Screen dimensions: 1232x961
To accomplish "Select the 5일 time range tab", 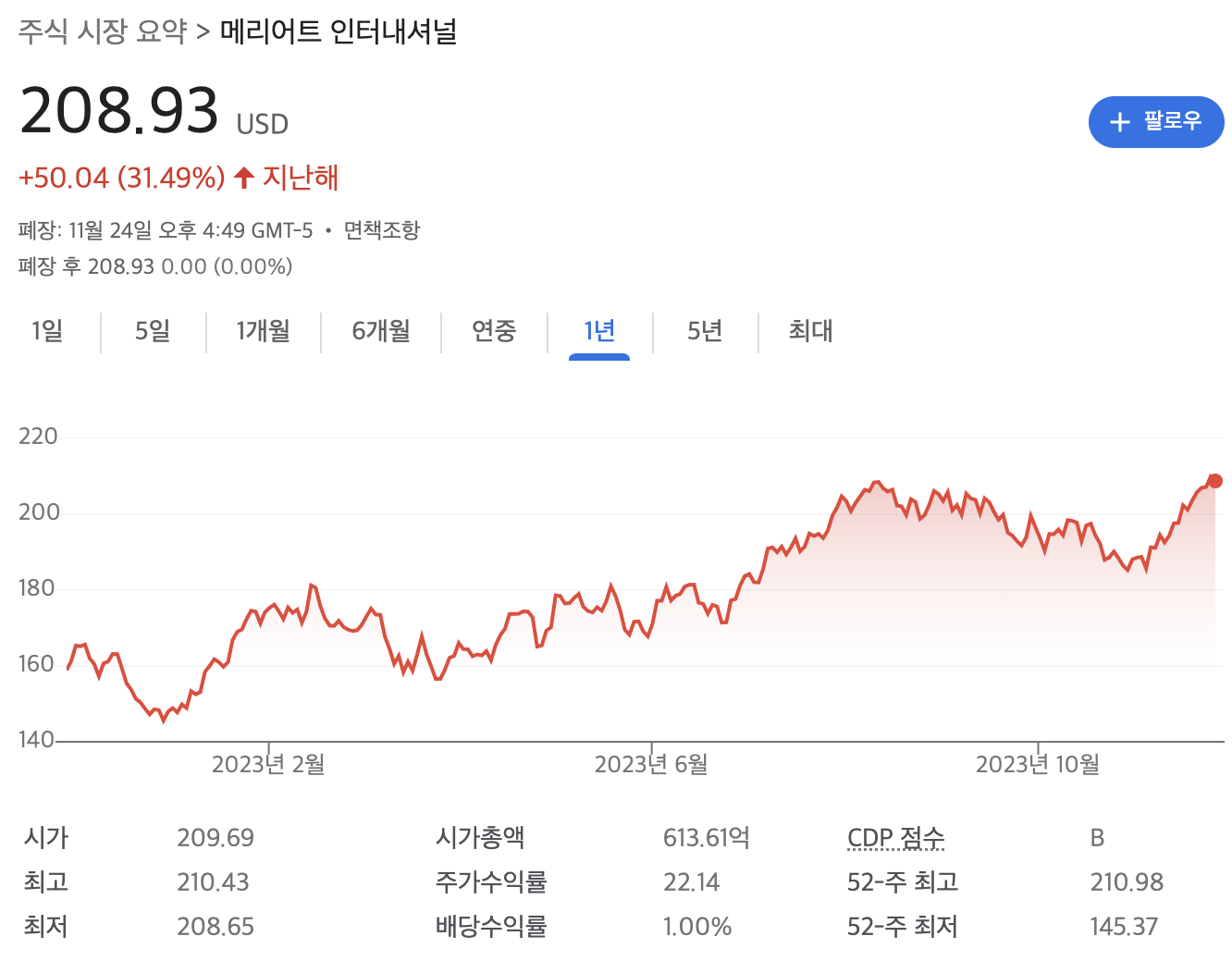I will point(153,331).
